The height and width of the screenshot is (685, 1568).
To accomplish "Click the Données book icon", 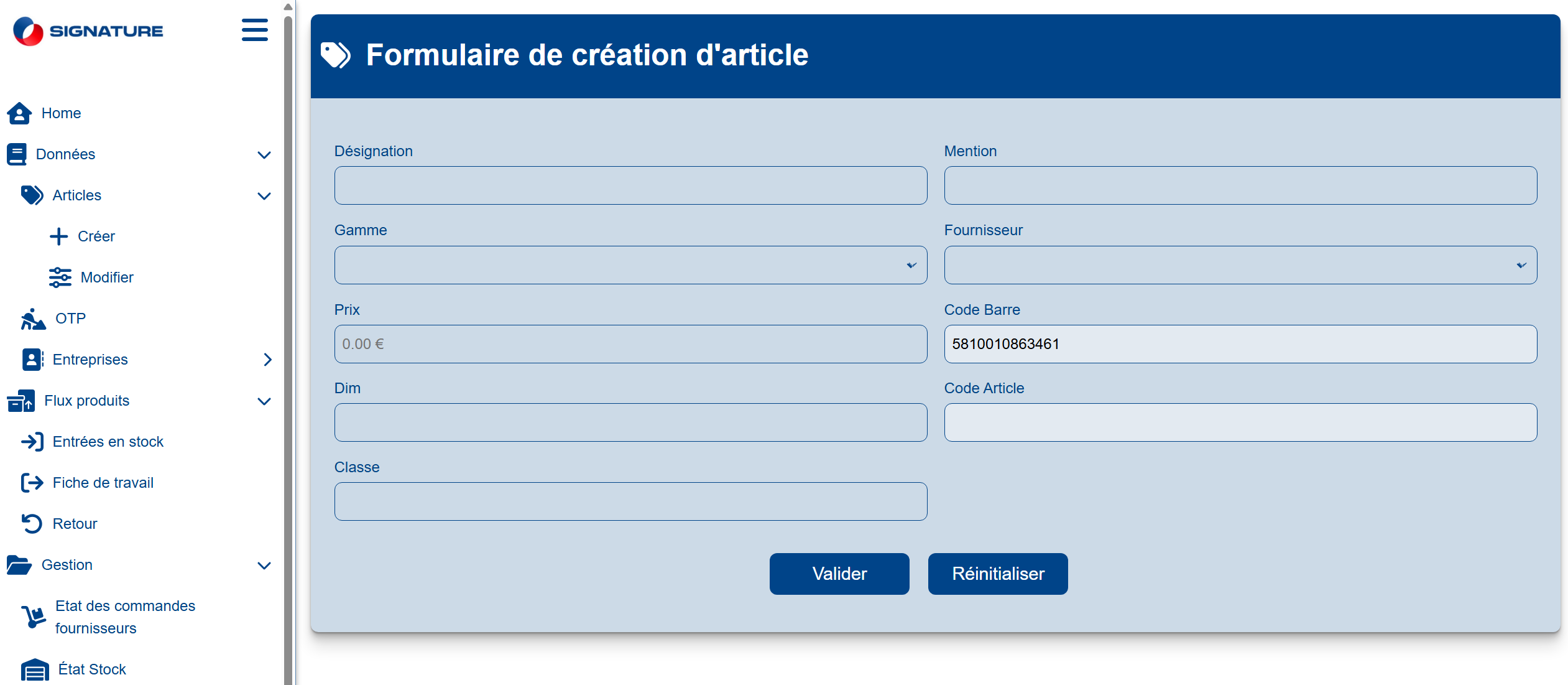I will (17, 154).
